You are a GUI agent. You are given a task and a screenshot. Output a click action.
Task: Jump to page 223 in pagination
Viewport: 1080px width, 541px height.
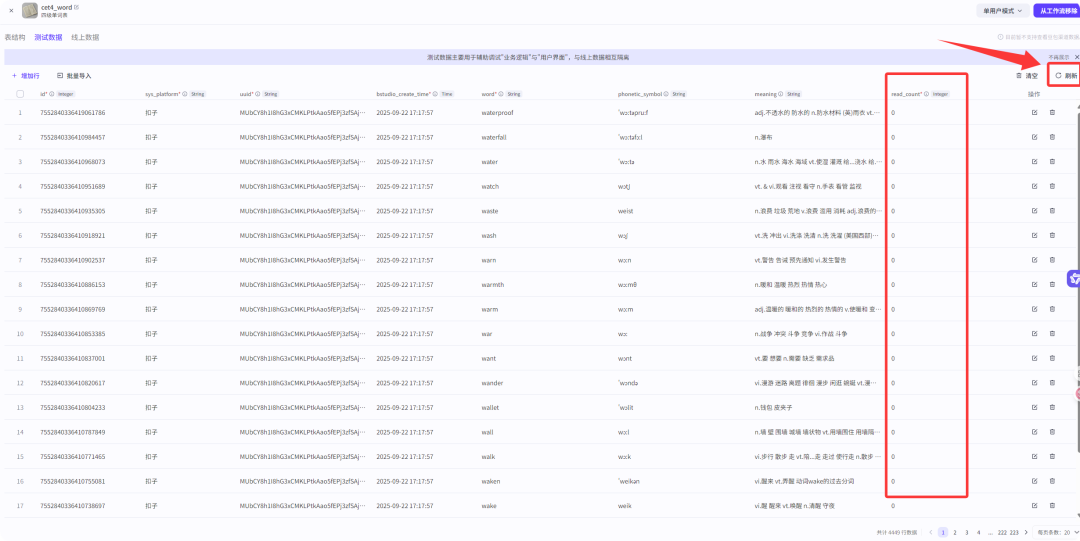coord(1015,532)
